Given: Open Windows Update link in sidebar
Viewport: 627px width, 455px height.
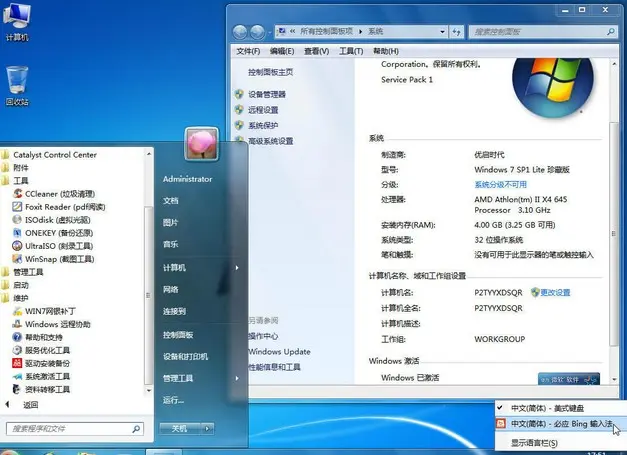Looking at the screenshot, I should pyautogui.click(x=280, y=352).
